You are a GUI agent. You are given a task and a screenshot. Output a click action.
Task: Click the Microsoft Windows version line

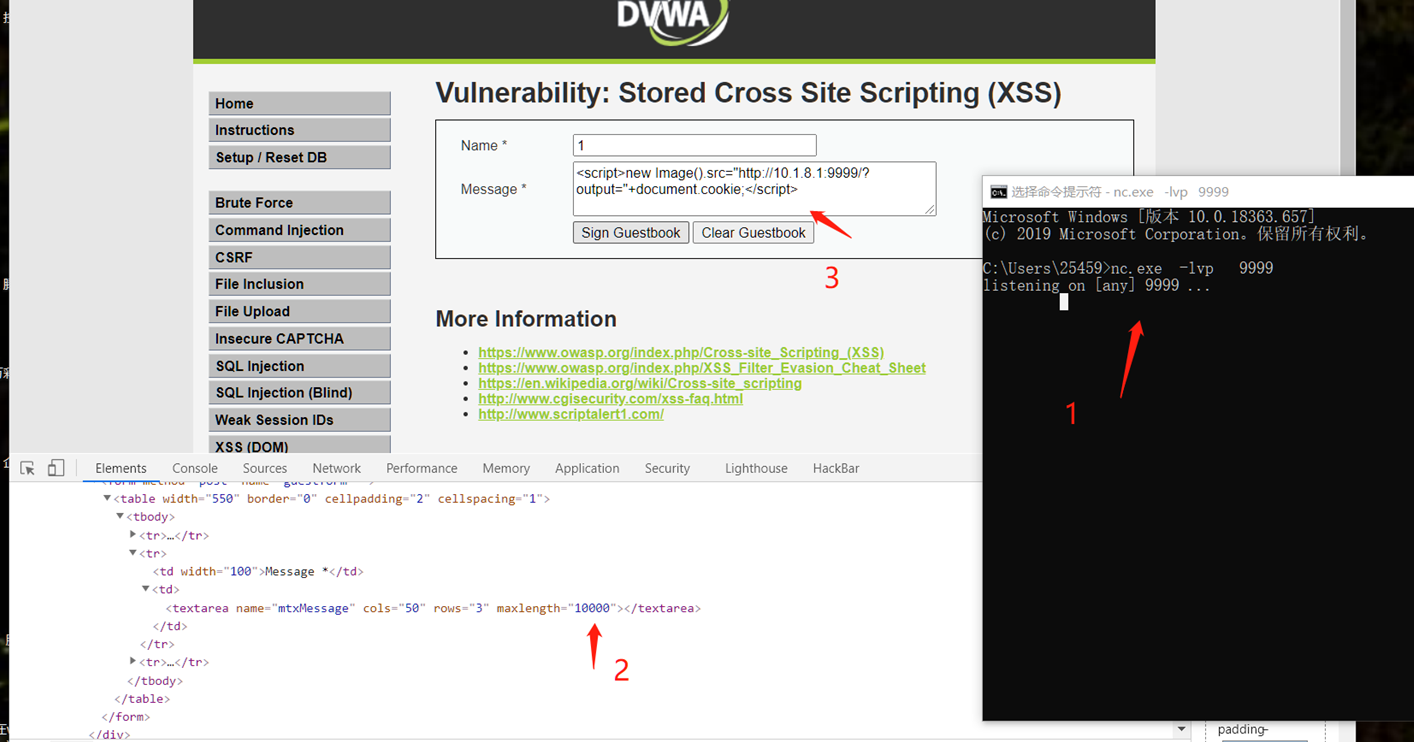[1149, 217]
